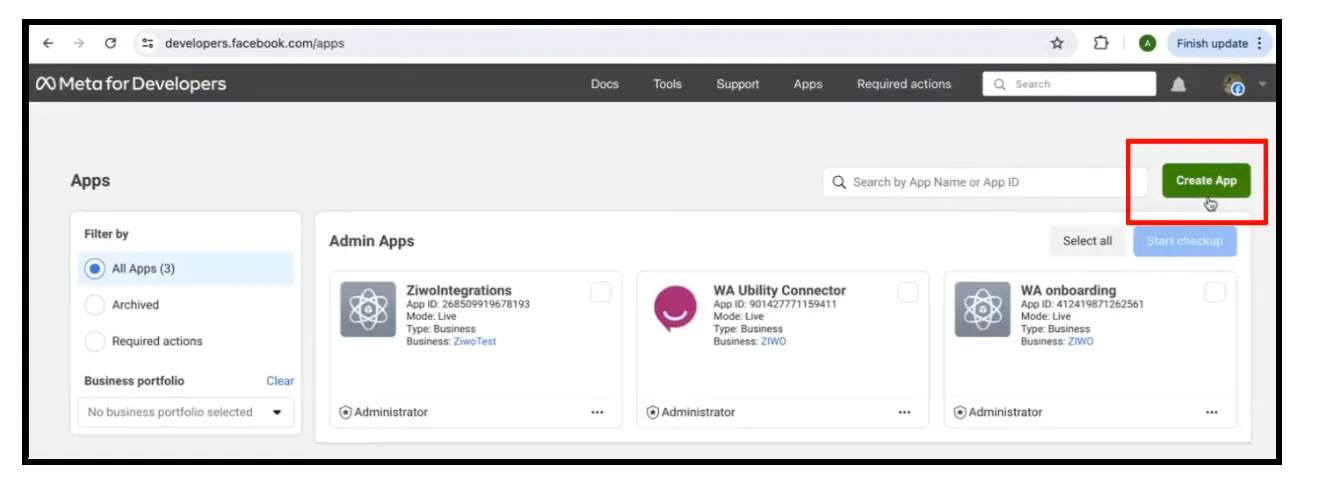Click the Meta for Developers logo
1322x492 pixels.
point(131,84)
